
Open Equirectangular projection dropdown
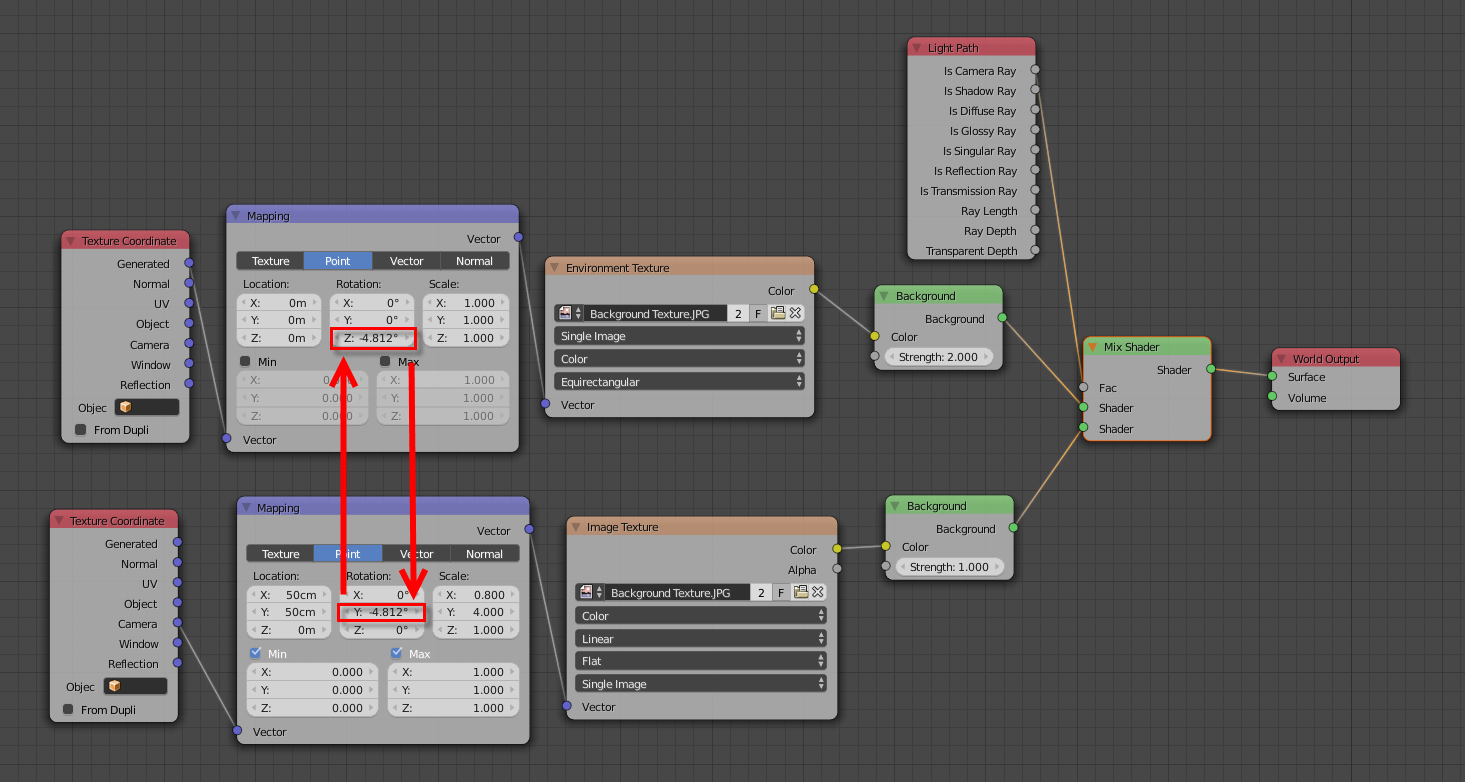tap(680, 382)
